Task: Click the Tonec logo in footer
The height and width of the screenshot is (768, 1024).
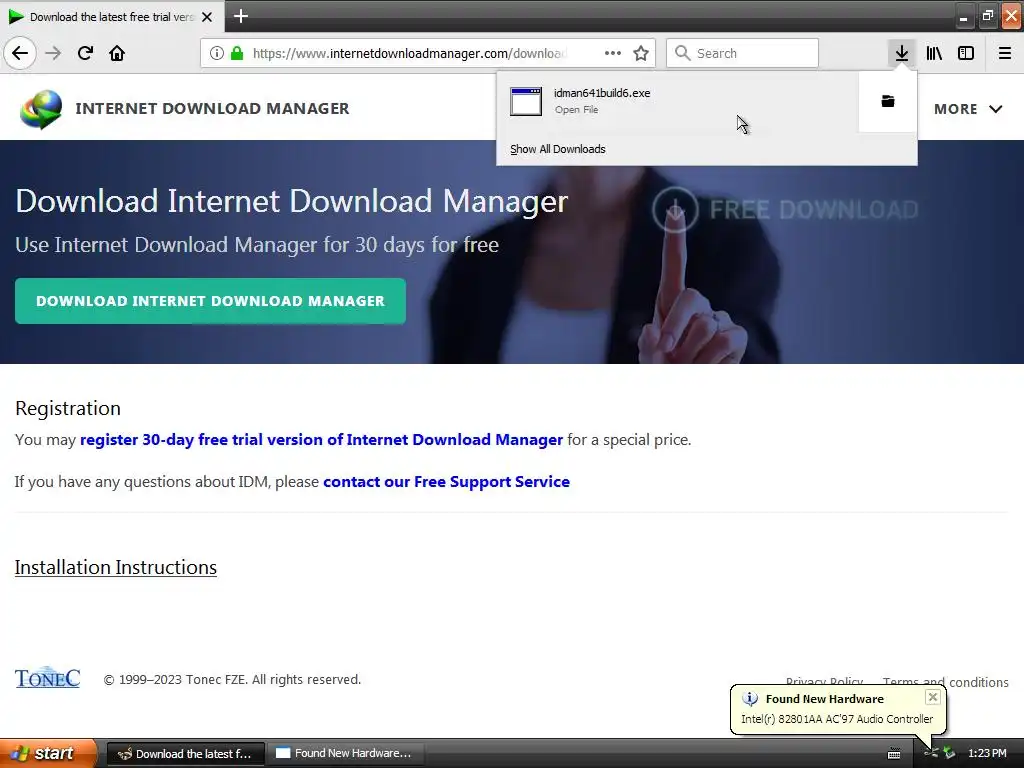Action: click(x=48, y=679)
